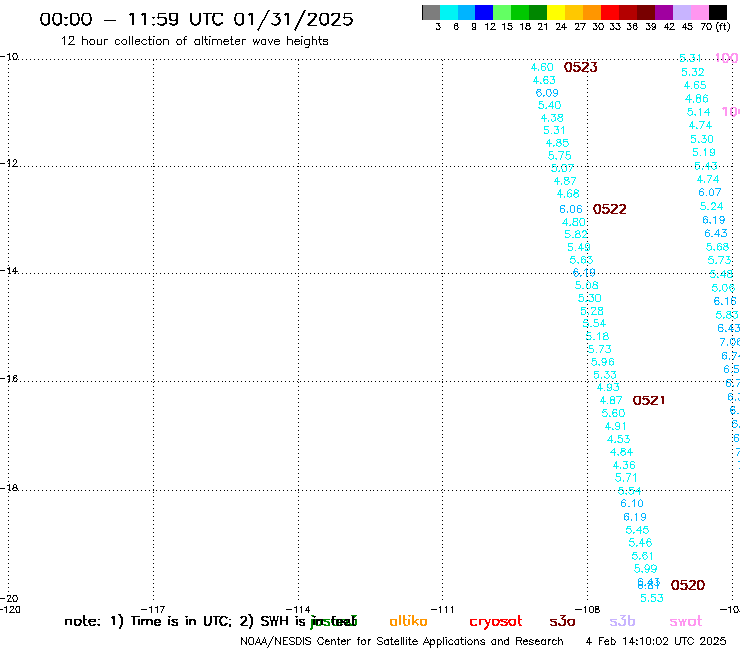Click the cryosat satellite legend name
Viewport: 740px width, 650px height.
tap(496, 622)
